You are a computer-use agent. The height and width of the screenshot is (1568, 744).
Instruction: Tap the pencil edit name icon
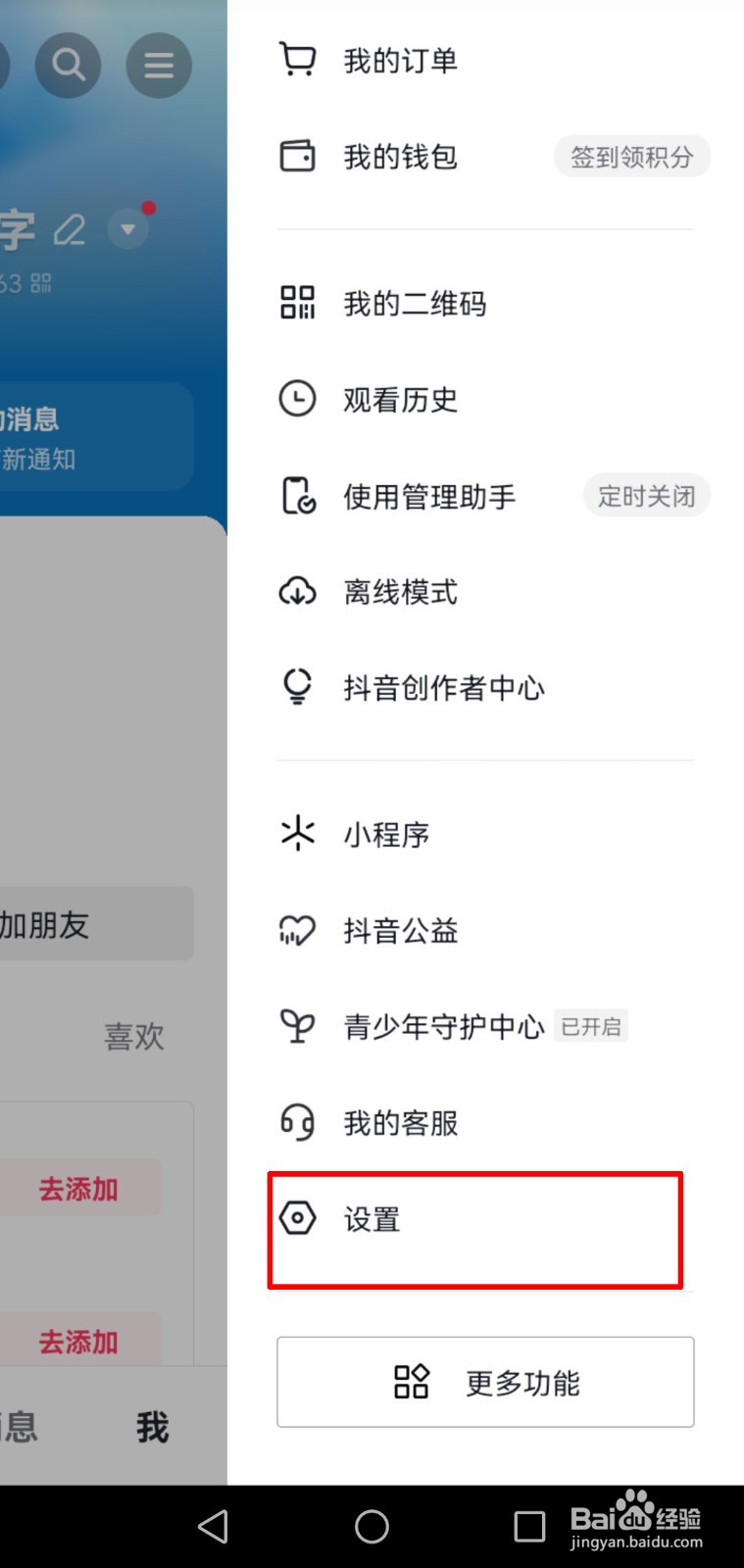[x=69, y=230]
